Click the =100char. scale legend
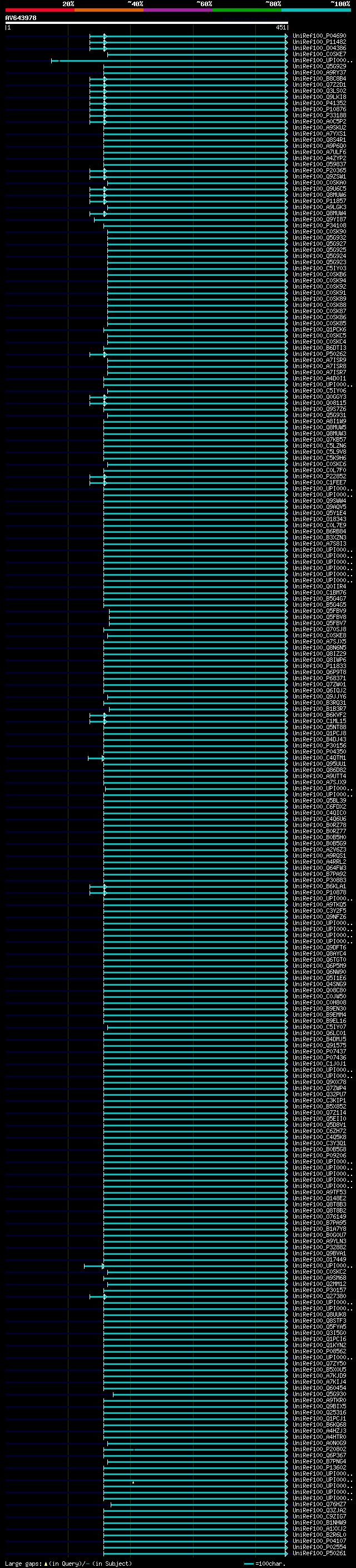 pyautogui.click(x=265, y=1564)
